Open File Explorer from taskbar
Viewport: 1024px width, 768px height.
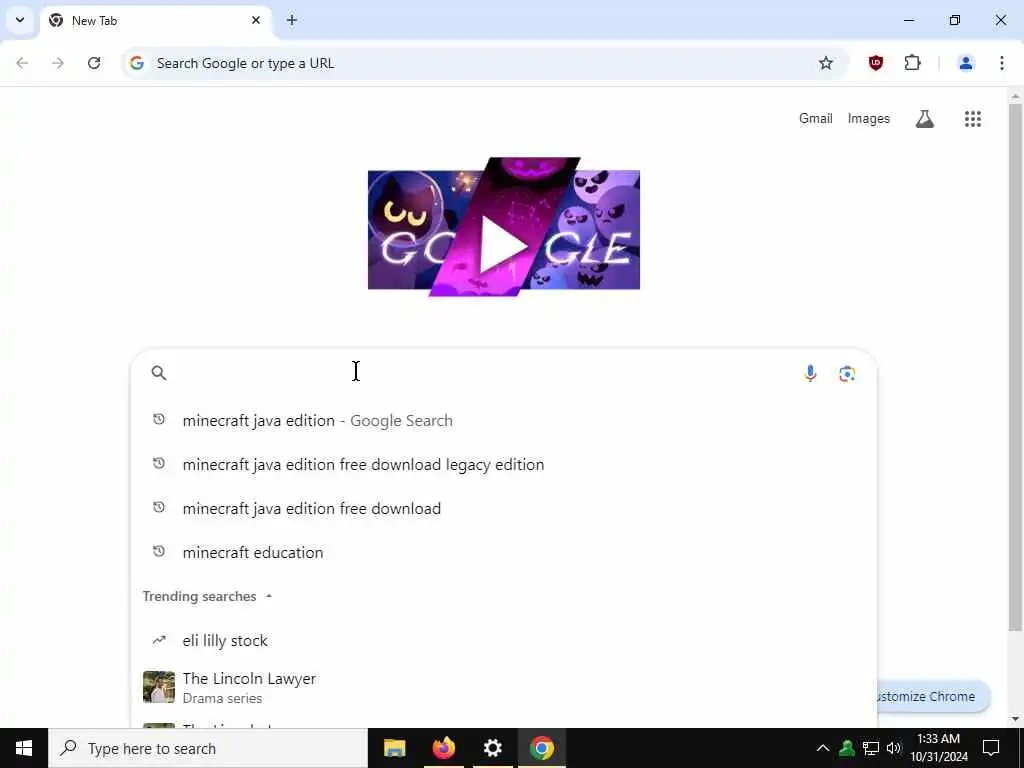point(394,748)
